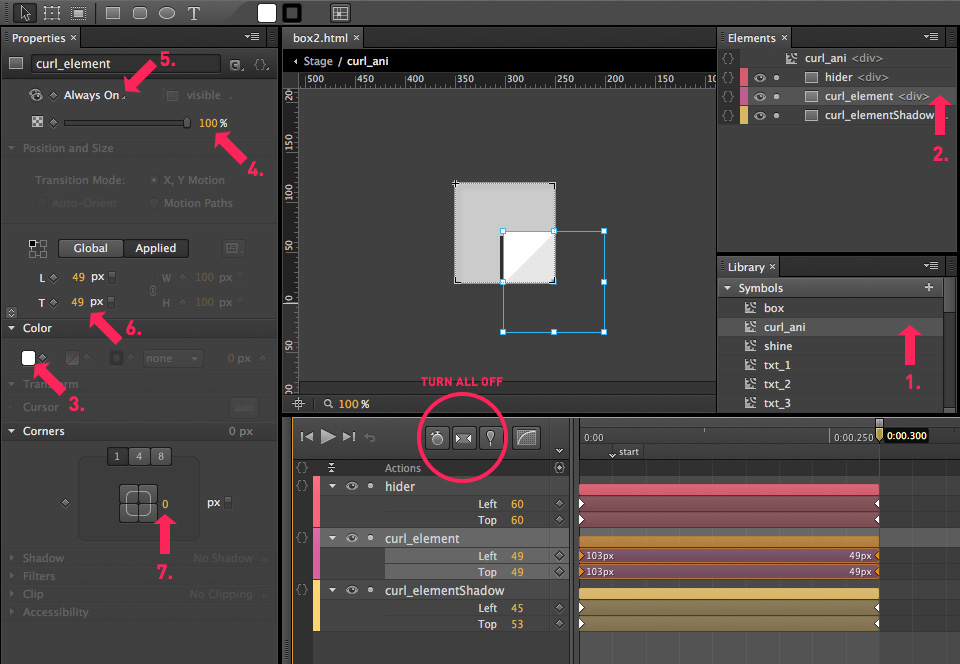Select the Transform tool
Image resolution: width=960 pixels, height=664 pixels.
click(52, 13)
